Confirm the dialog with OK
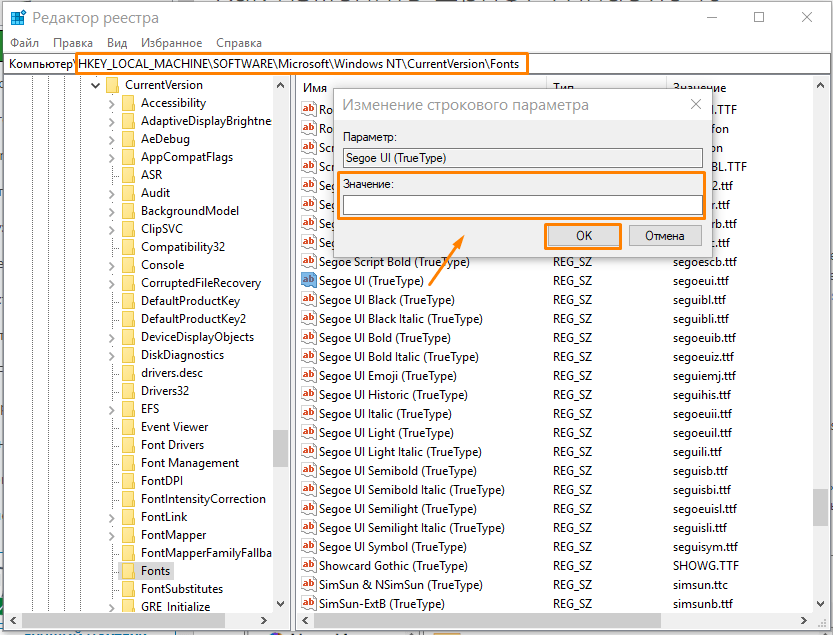Viewport: 833px width, 635px height. [583, 236]
